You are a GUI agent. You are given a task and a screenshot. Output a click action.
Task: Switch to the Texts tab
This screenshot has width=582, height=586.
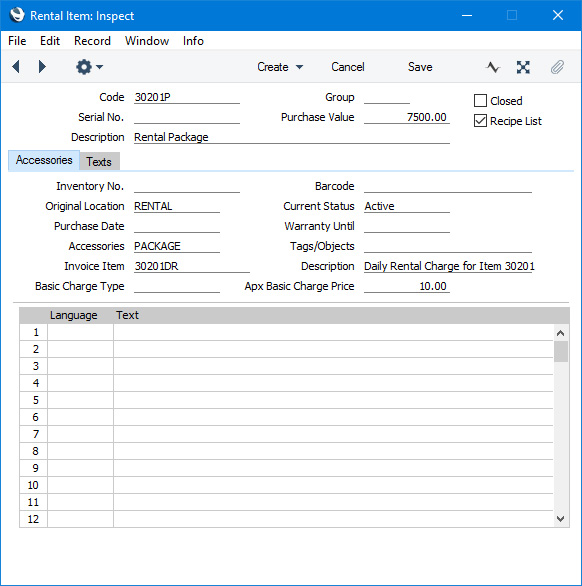click(x=99, y=161)
